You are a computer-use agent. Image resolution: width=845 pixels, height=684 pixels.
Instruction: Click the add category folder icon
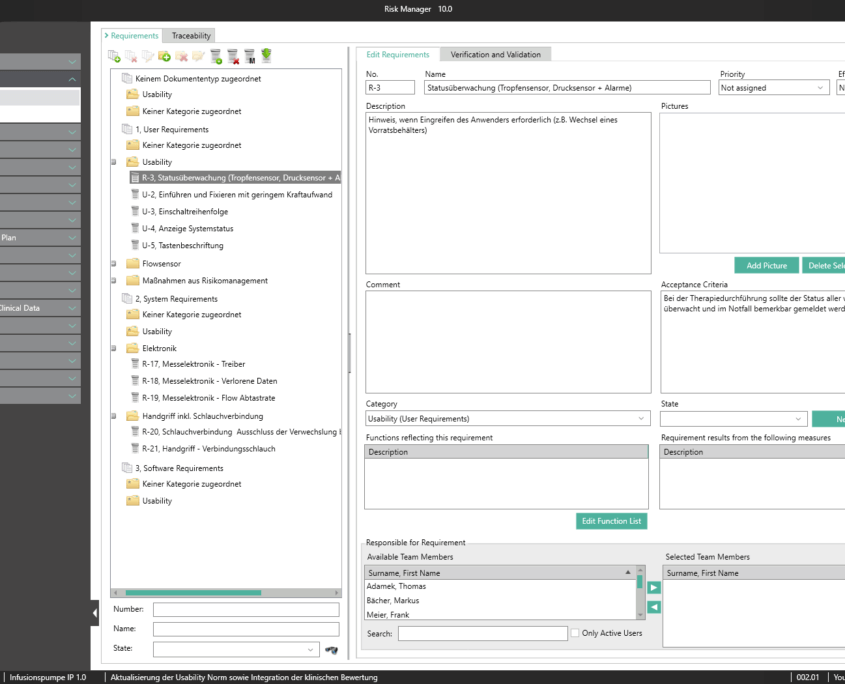165,57
